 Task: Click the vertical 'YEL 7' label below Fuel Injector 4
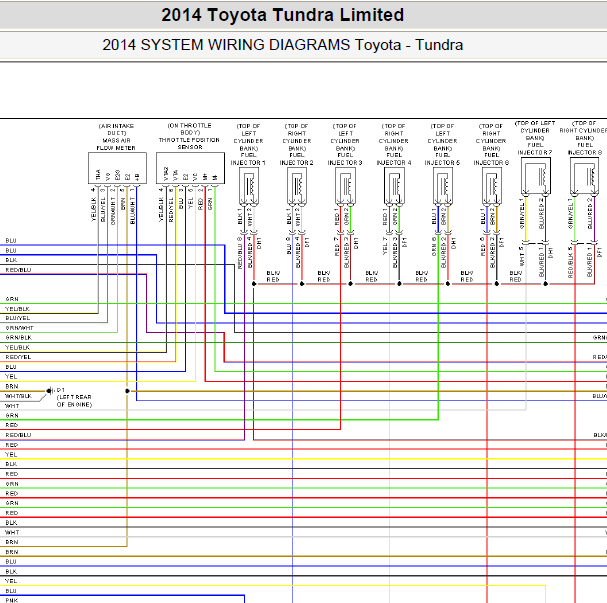[385, 246]
